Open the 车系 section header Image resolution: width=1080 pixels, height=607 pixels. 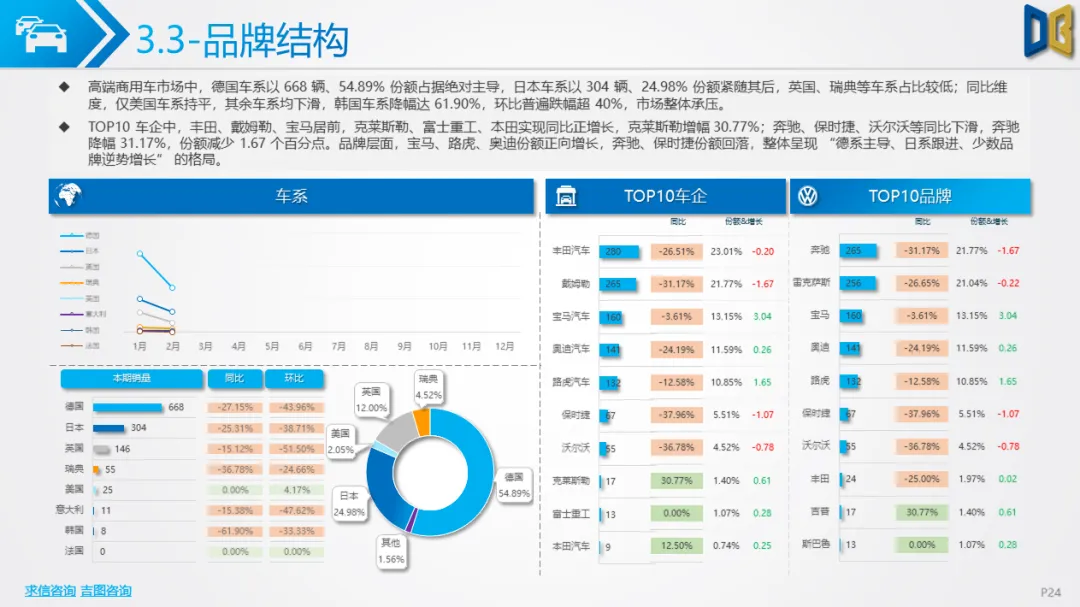tap(291, 196)
